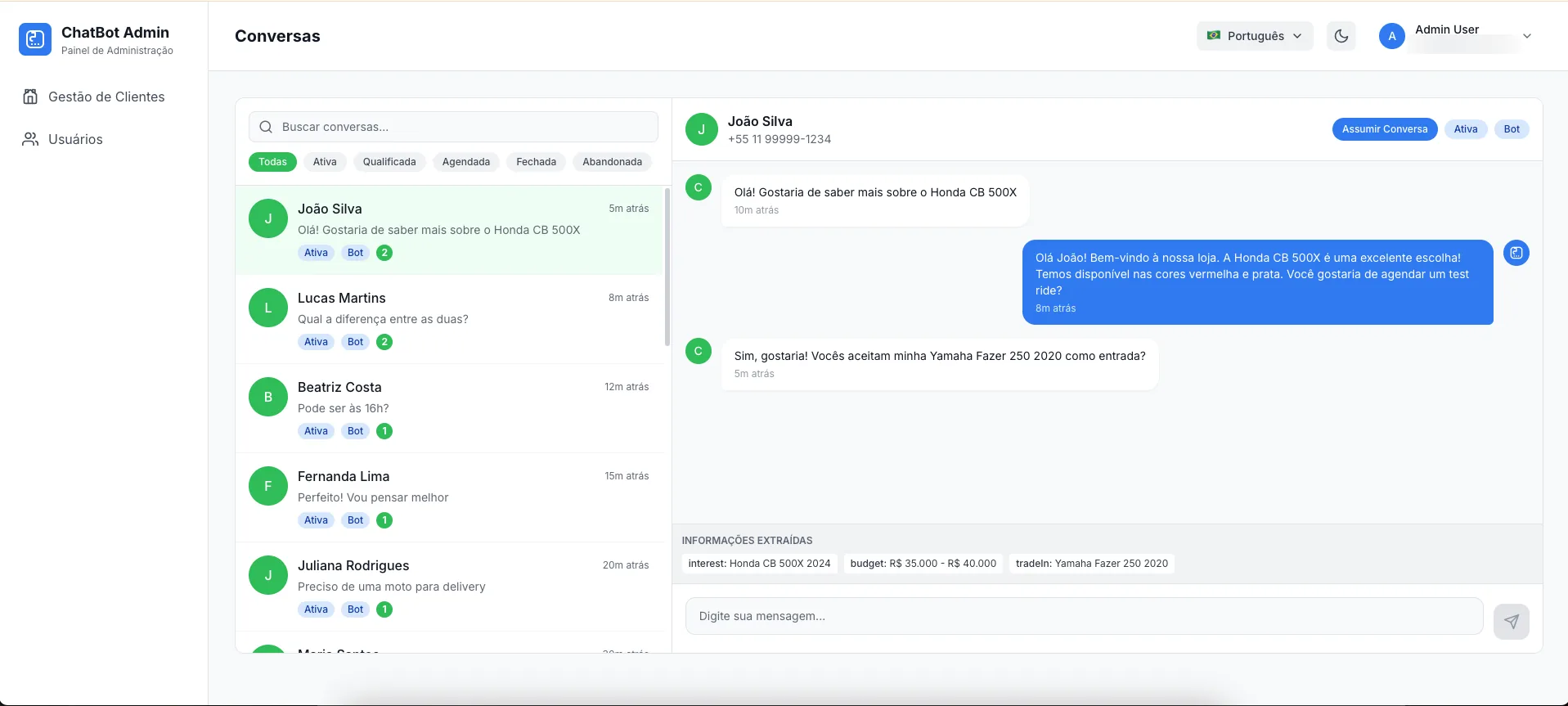Toggle dark mode with the moon icon
1568x706 pixels.
tap(1341, 36)
